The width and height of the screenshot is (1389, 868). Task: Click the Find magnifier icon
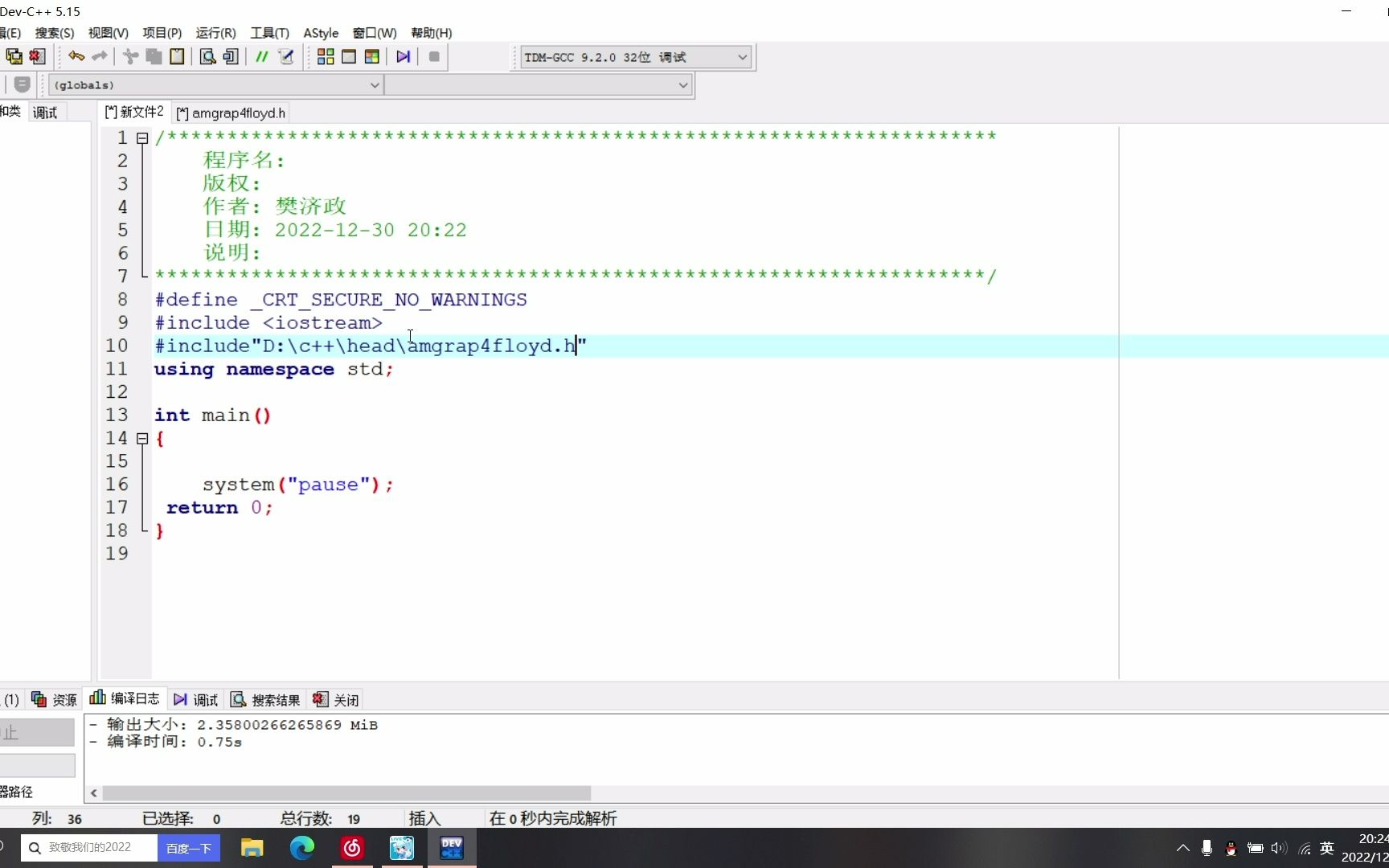(207, 56)
